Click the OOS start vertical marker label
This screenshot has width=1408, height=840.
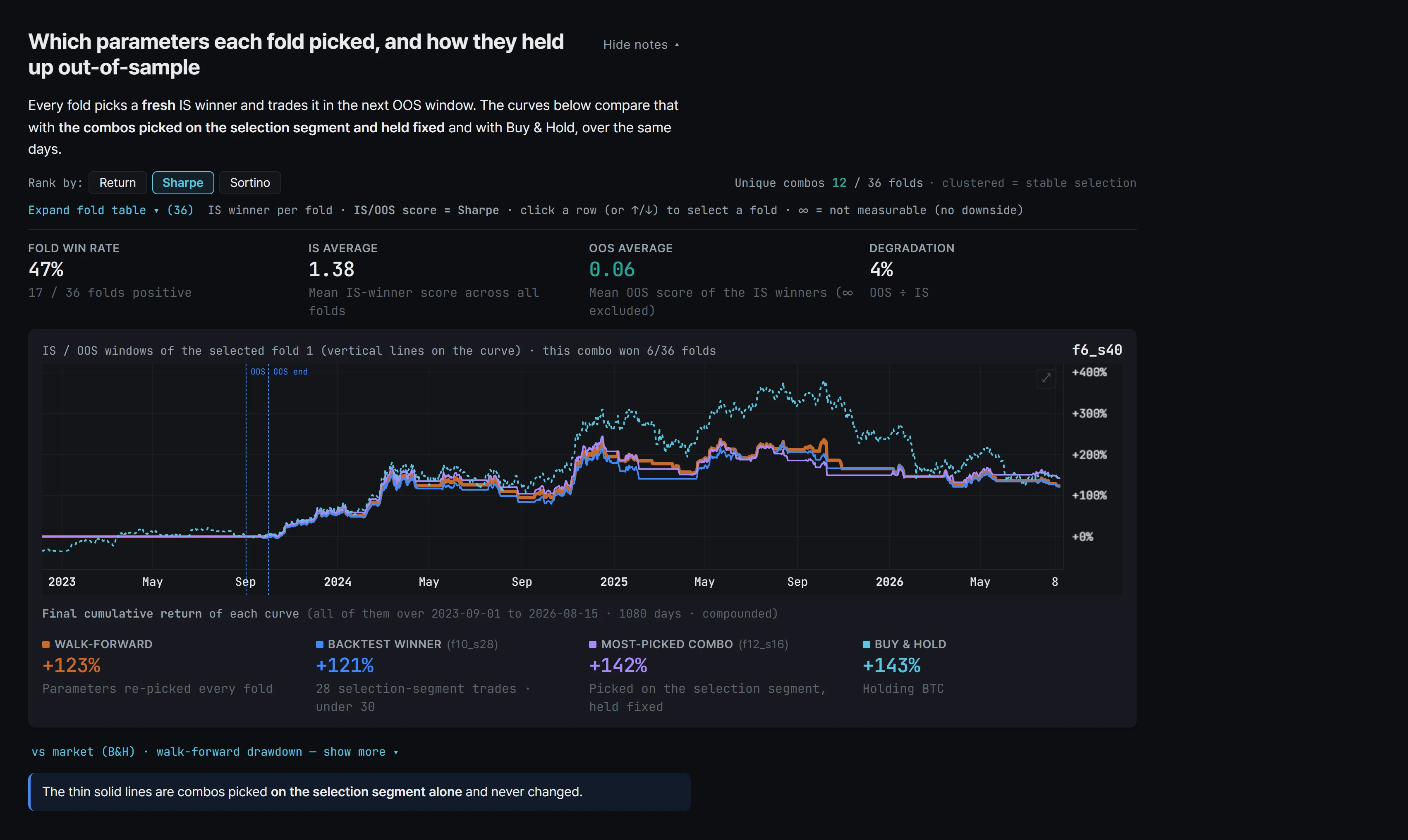tap(258, 372)
